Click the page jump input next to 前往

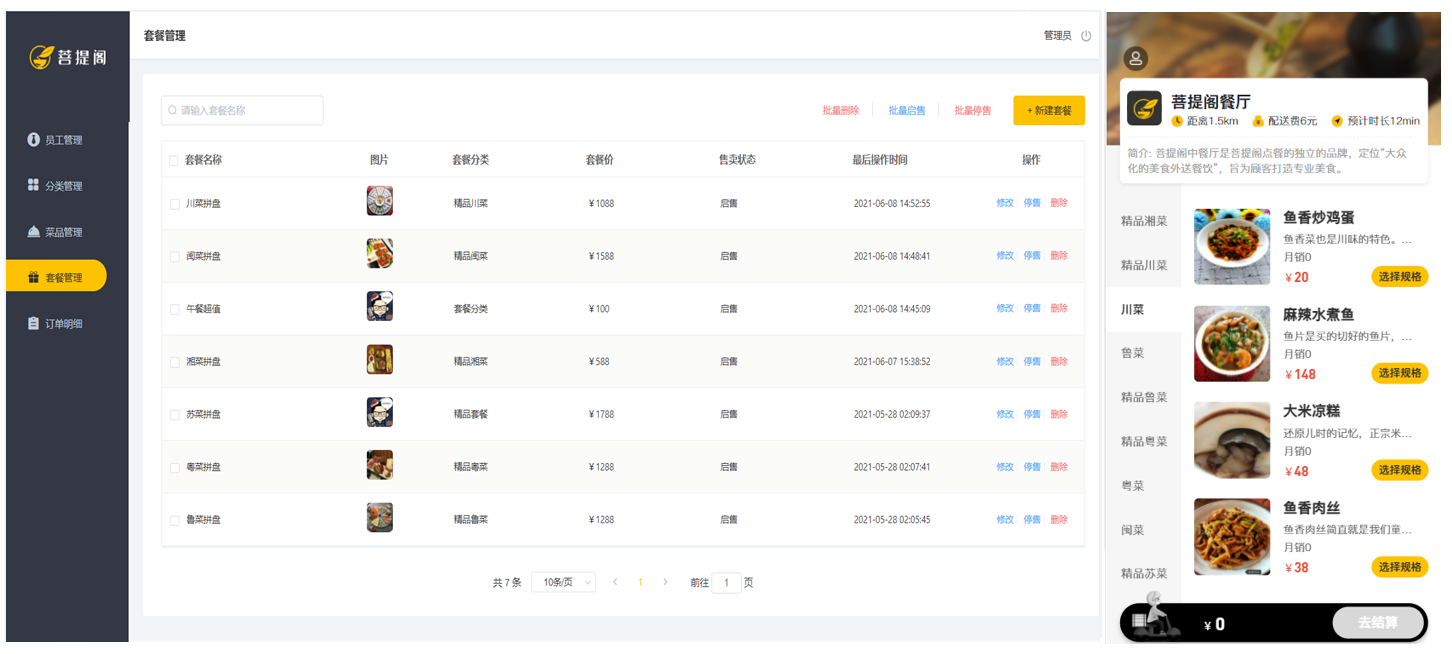726,581
